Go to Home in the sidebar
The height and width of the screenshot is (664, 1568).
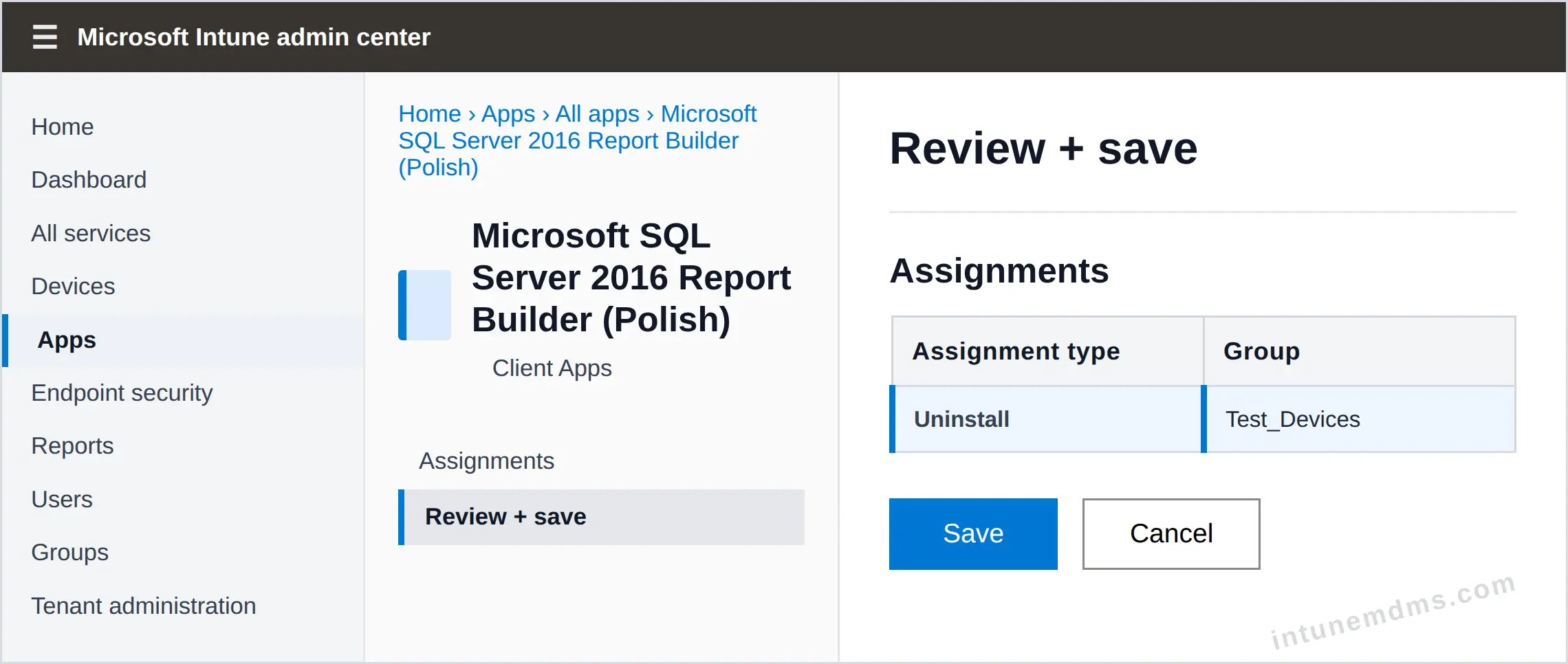point(63,126)
